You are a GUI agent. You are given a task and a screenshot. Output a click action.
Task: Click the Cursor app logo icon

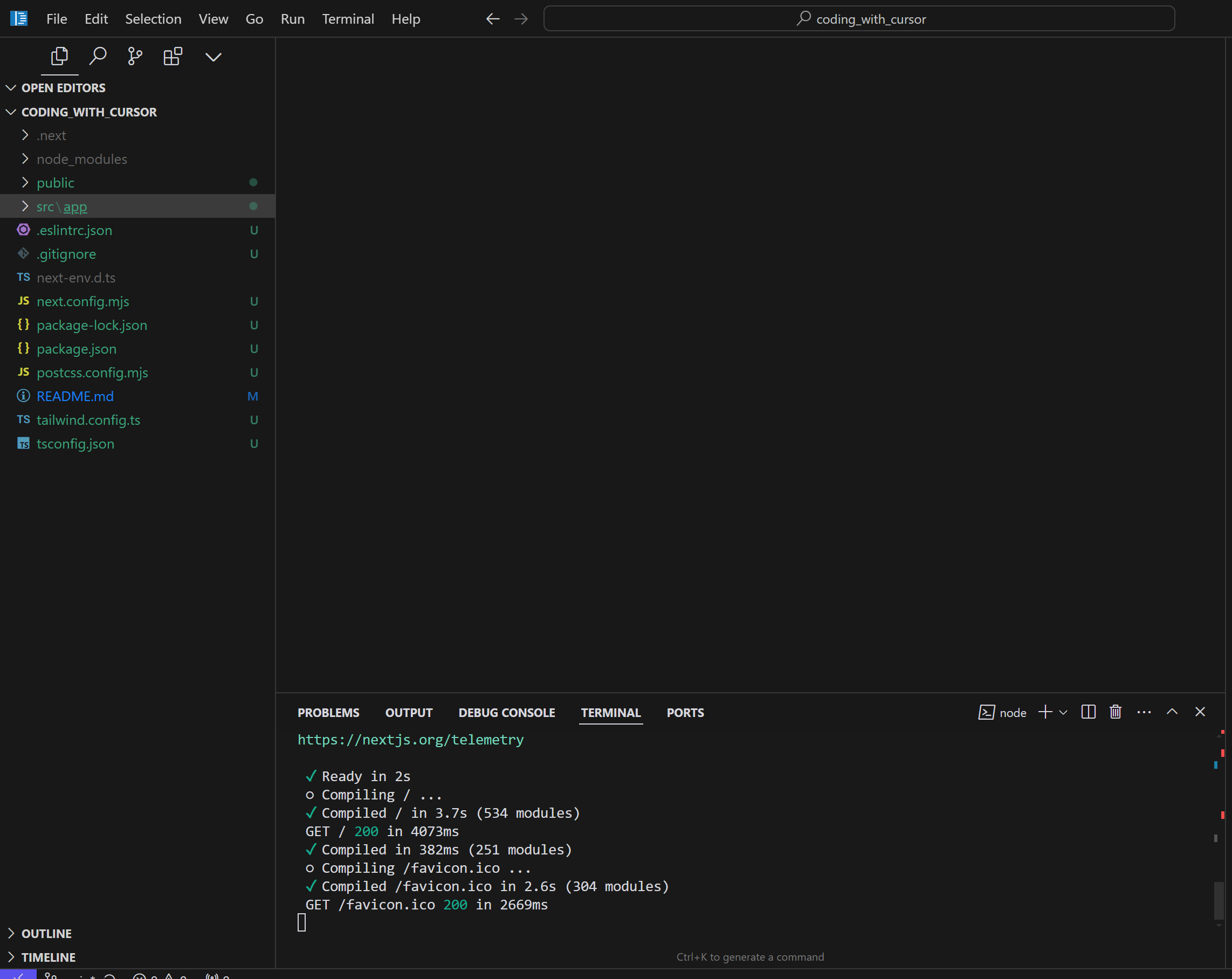(x=19, y=18)
